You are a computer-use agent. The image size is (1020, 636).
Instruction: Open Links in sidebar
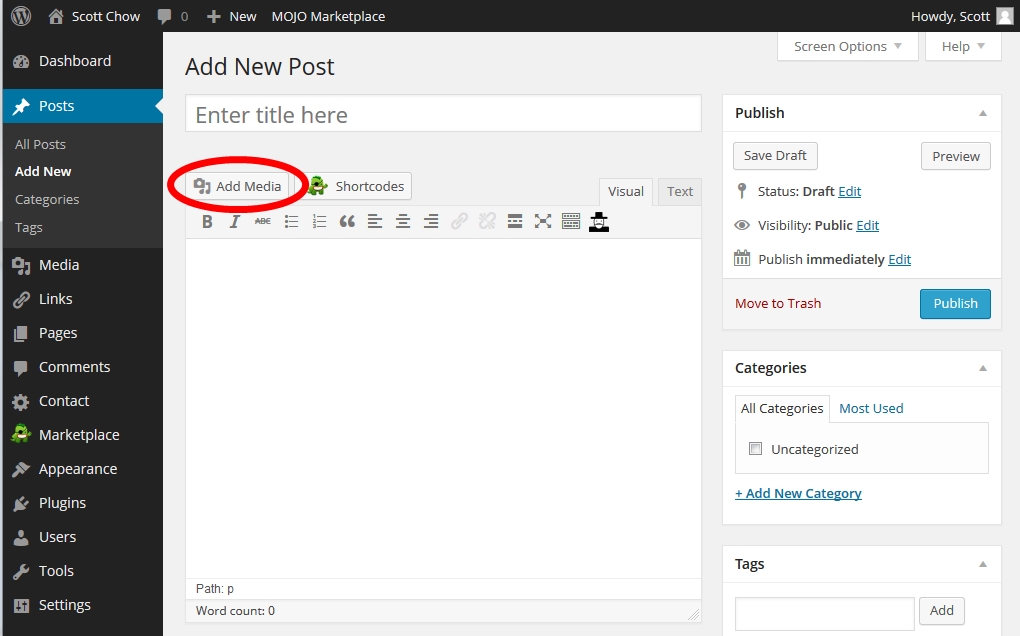click(83, 299)
